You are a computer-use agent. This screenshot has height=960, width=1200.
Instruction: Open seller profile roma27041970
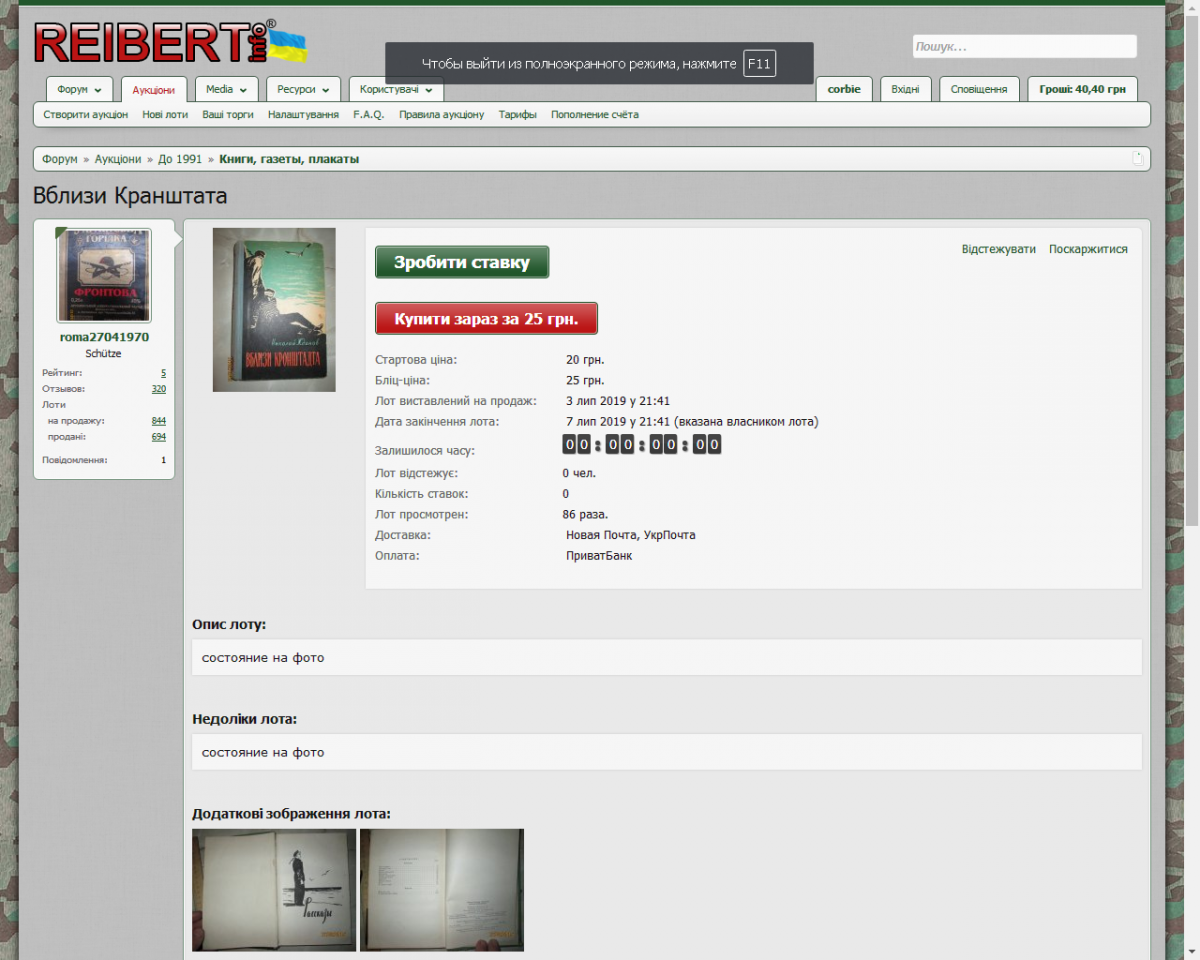[104, 337]
